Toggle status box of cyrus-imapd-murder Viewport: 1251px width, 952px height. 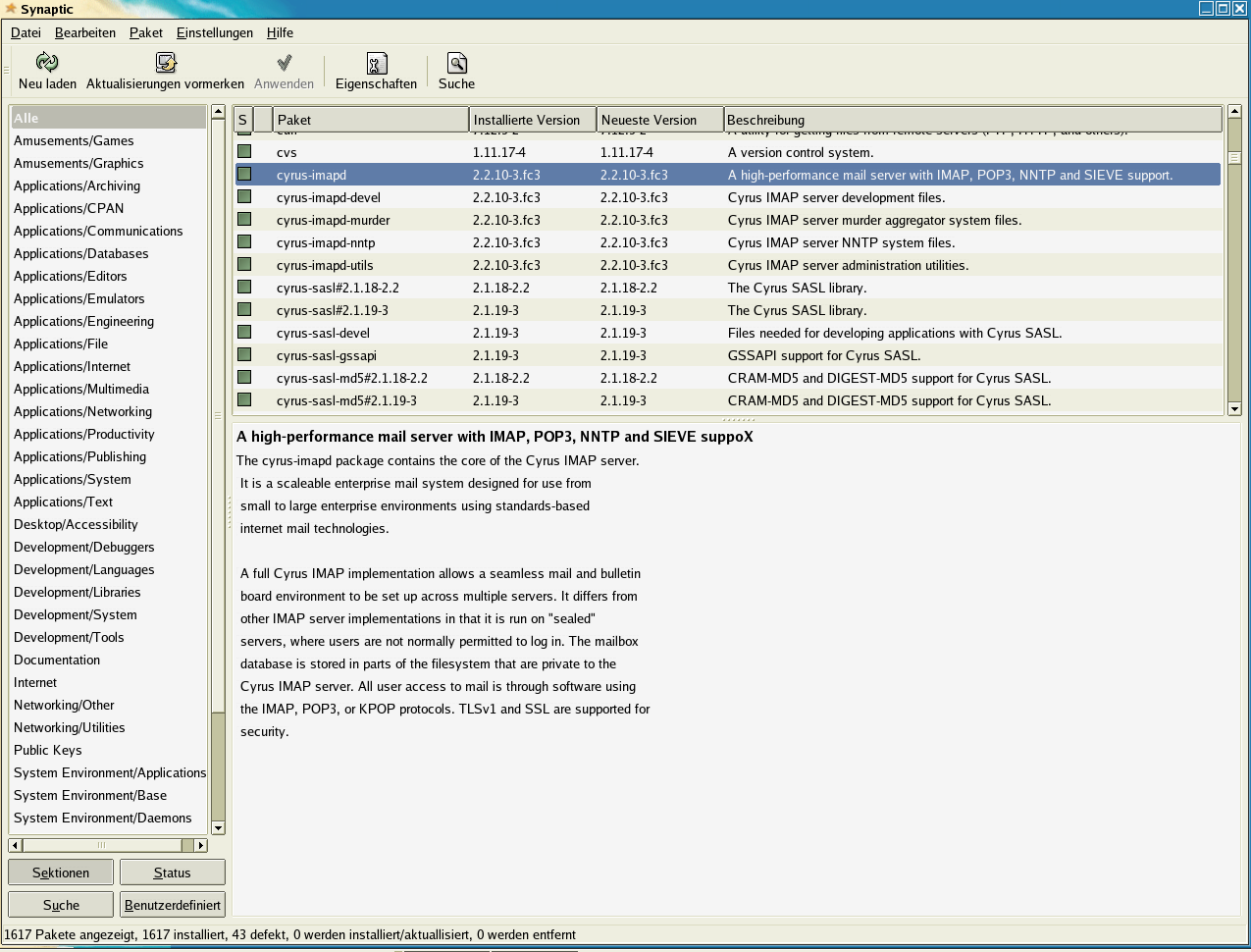pos(244,219)
